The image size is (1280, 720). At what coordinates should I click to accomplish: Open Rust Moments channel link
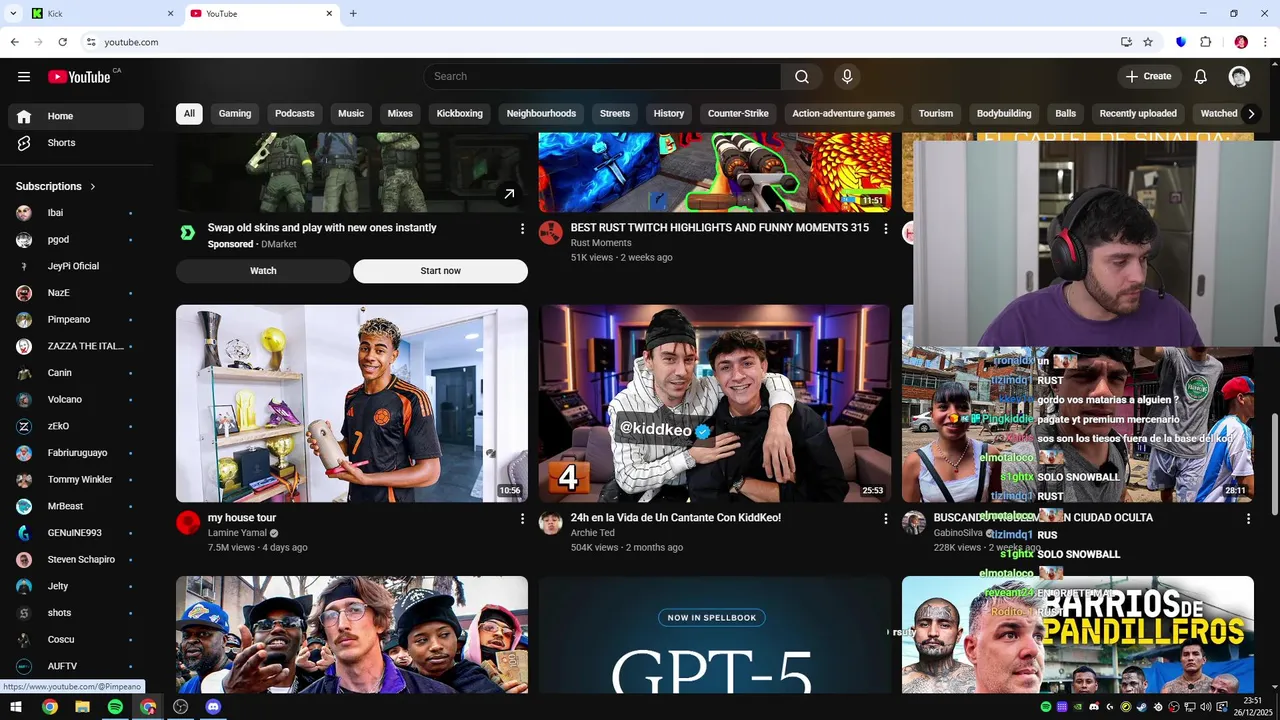pos(601,243)
